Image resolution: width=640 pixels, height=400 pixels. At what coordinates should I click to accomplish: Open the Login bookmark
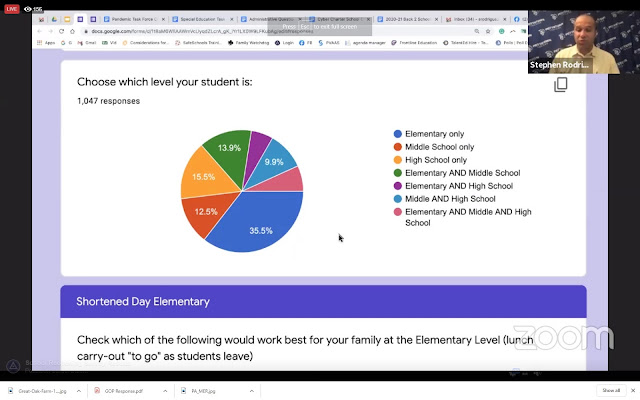pos(284,42)
